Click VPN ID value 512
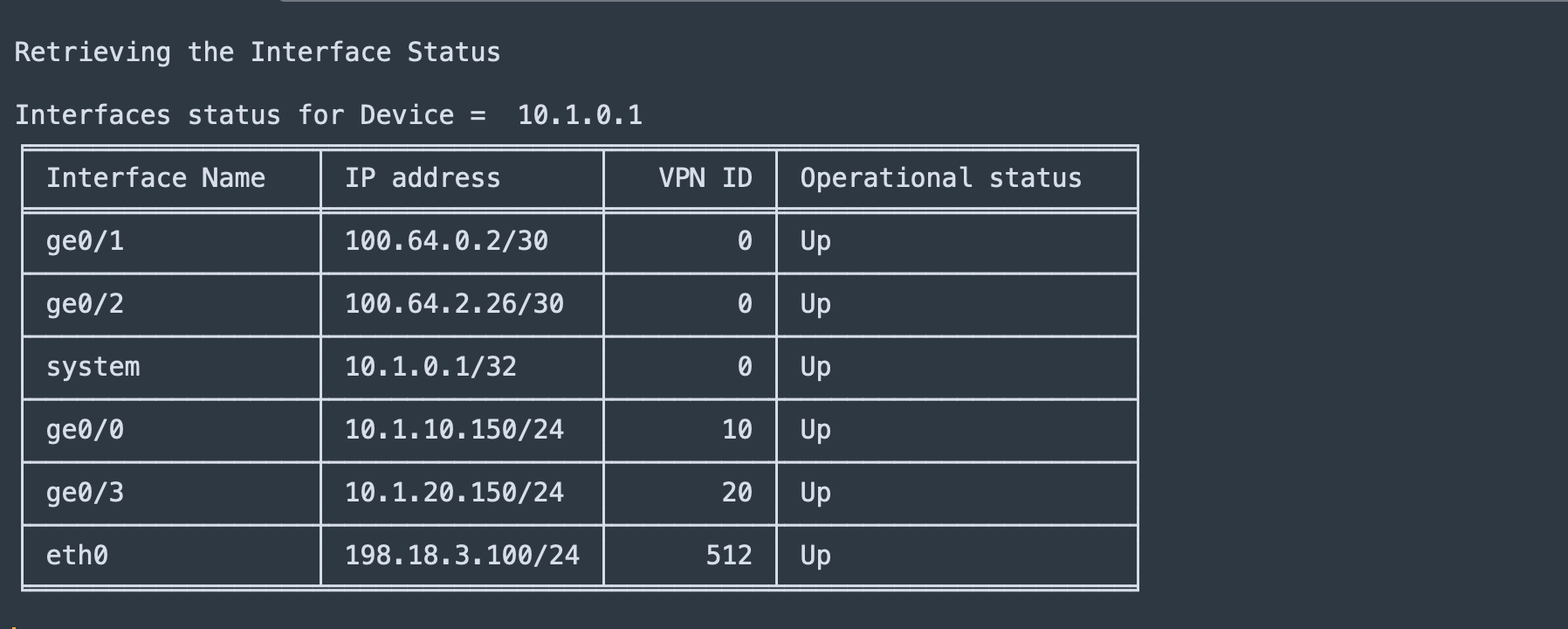 point(729,556)
